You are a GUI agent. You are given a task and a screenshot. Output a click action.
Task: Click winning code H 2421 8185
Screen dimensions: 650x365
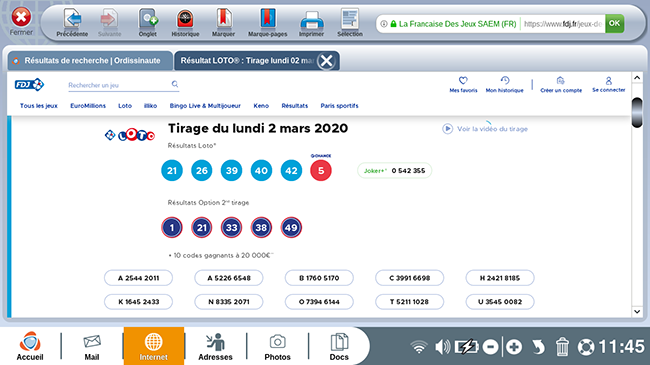click(x=500, y=278)
